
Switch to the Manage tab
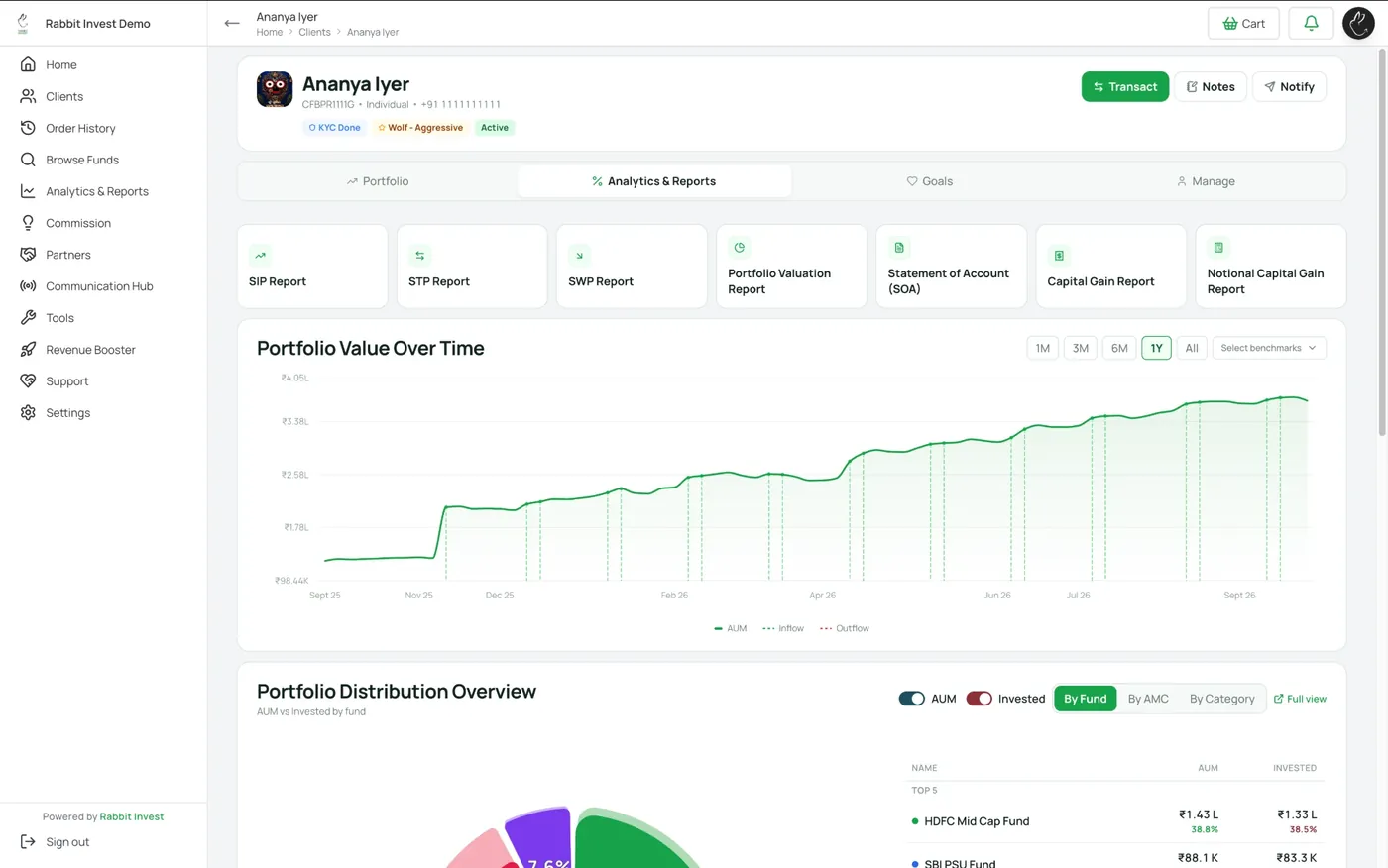pos(1206,181)
